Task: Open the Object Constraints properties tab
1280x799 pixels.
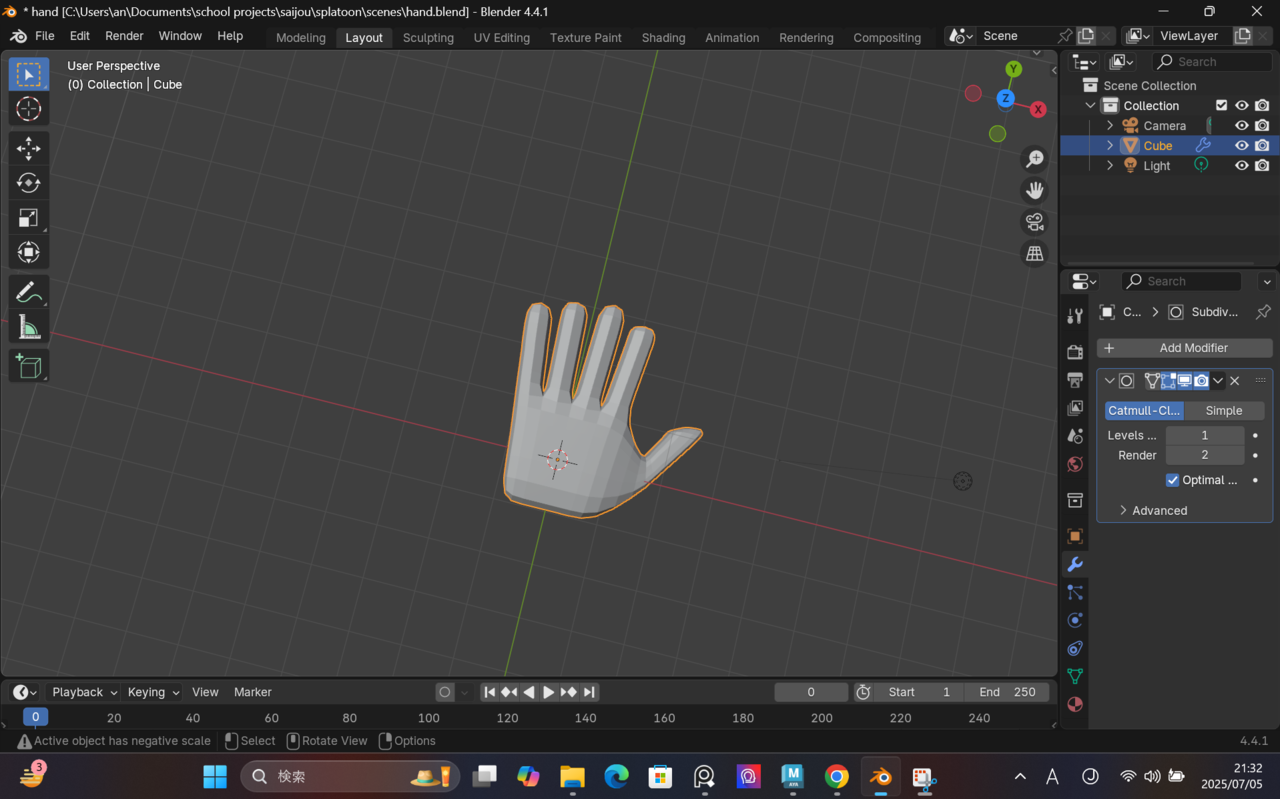Action: (x=1075, y=648)
